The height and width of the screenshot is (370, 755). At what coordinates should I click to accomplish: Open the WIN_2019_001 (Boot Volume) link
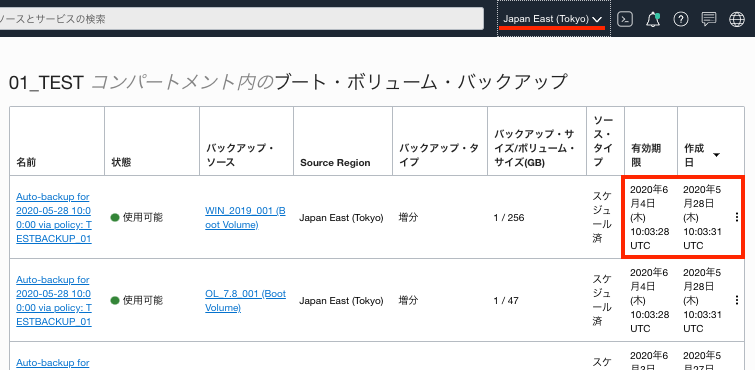245,218
